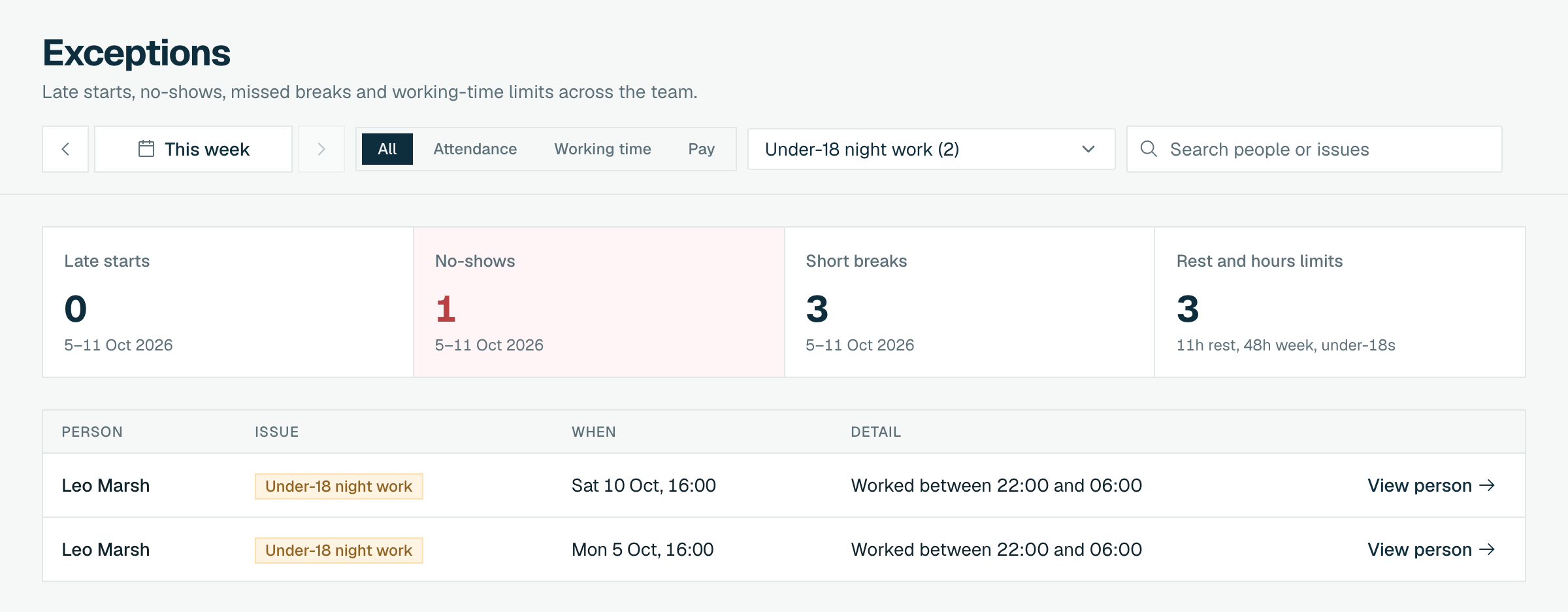This screenshot has width=1568, height=612.
Task: Select the All filter tab
Action: click(387, 149)
